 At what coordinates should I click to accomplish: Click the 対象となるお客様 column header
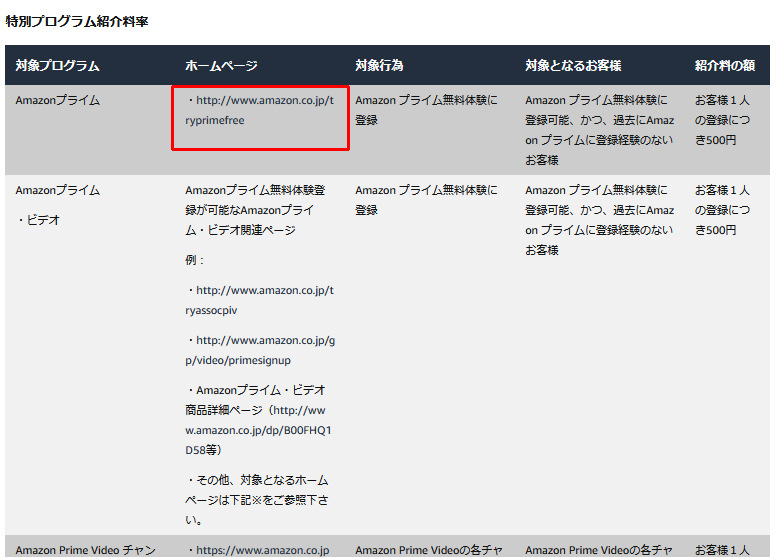tap(573, 66)
